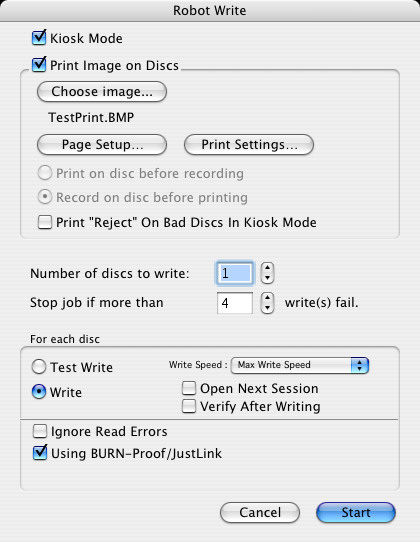Screen dimensions: 420x542
Task: Choose the Test Write radio button
Action: pyautogui.click(x=39, y=367)
